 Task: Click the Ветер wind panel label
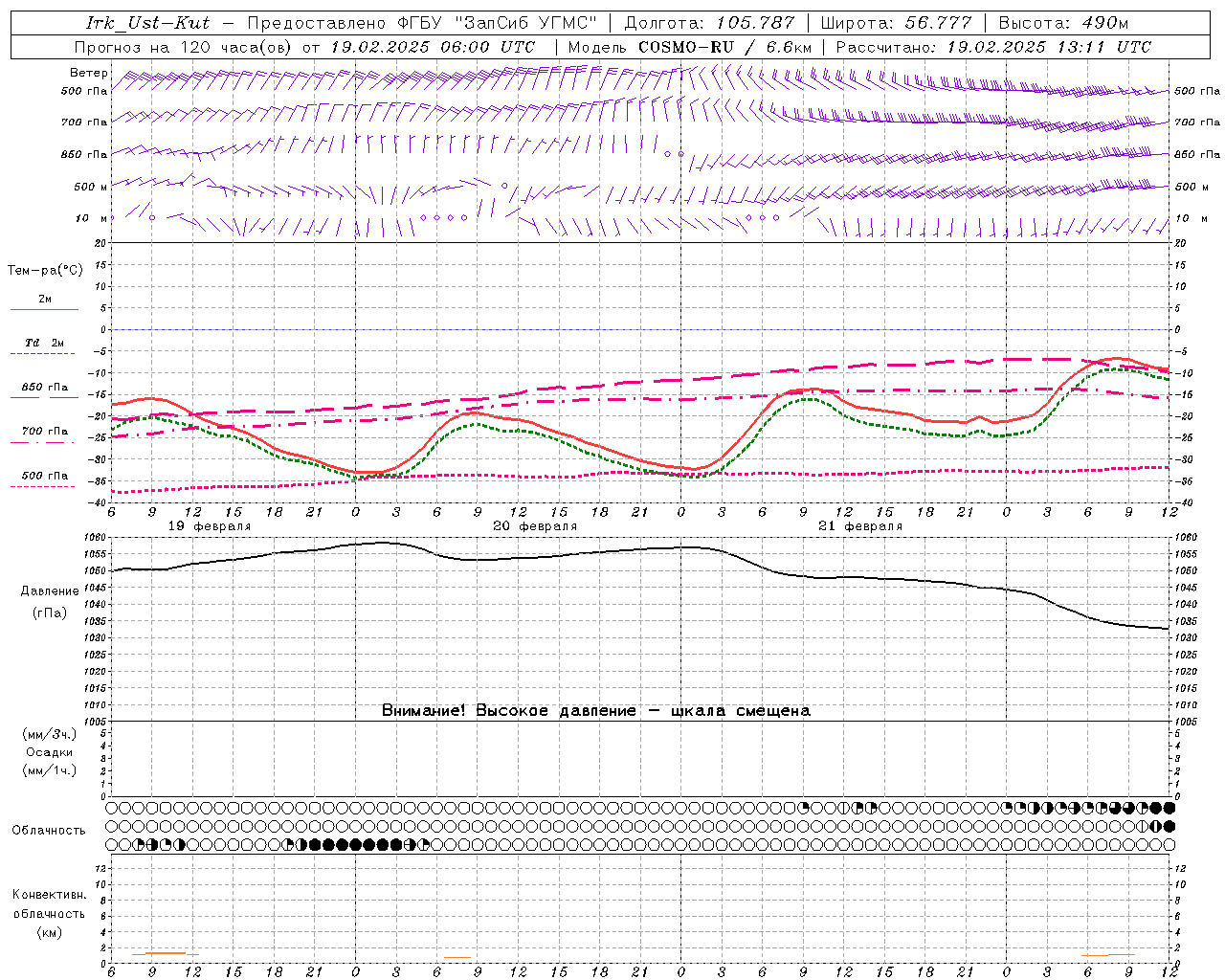[89, 73]
